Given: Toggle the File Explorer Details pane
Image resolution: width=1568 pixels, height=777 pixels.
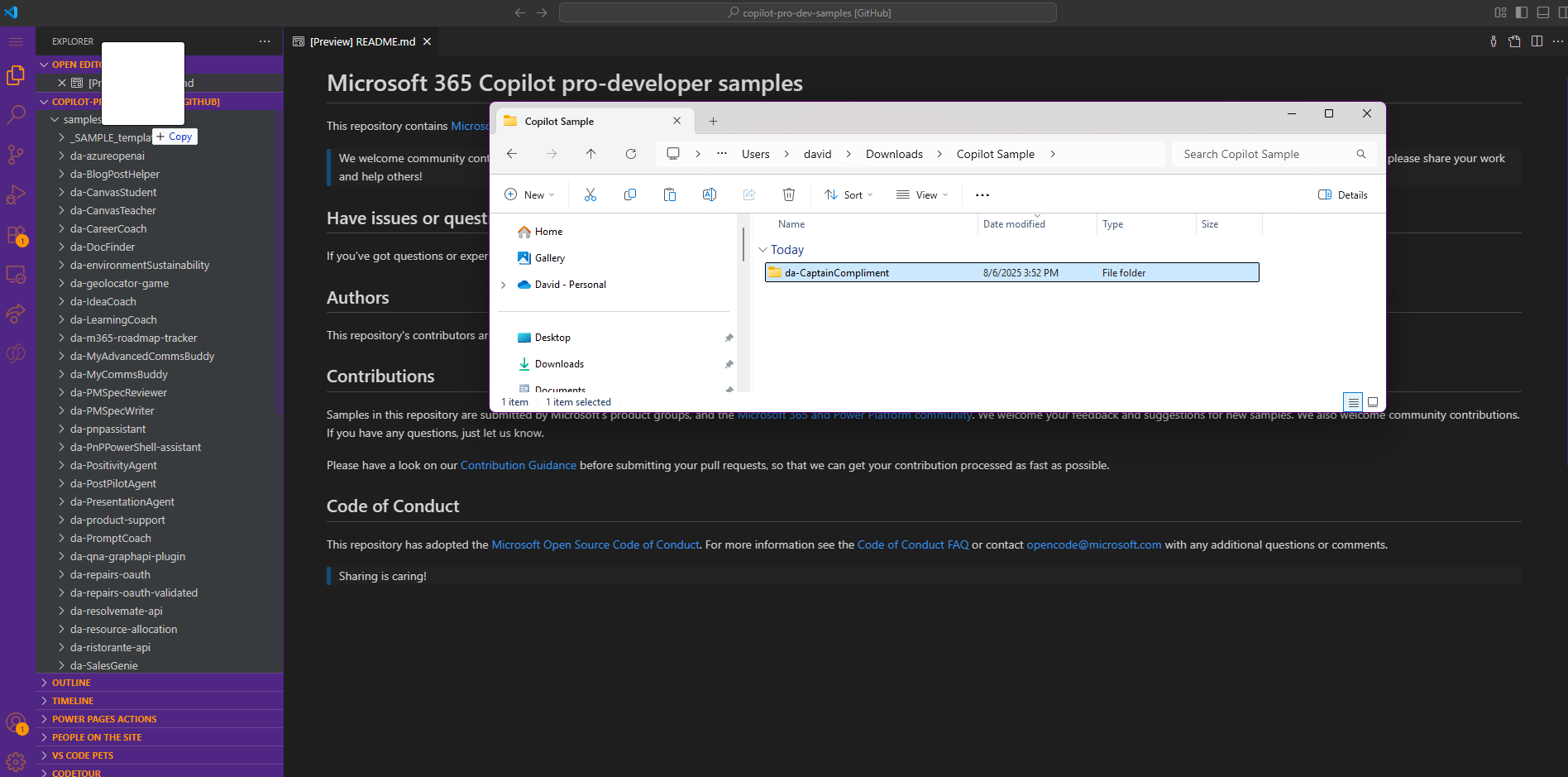Looking at the screenshot, I should [x=1343, y=195].
